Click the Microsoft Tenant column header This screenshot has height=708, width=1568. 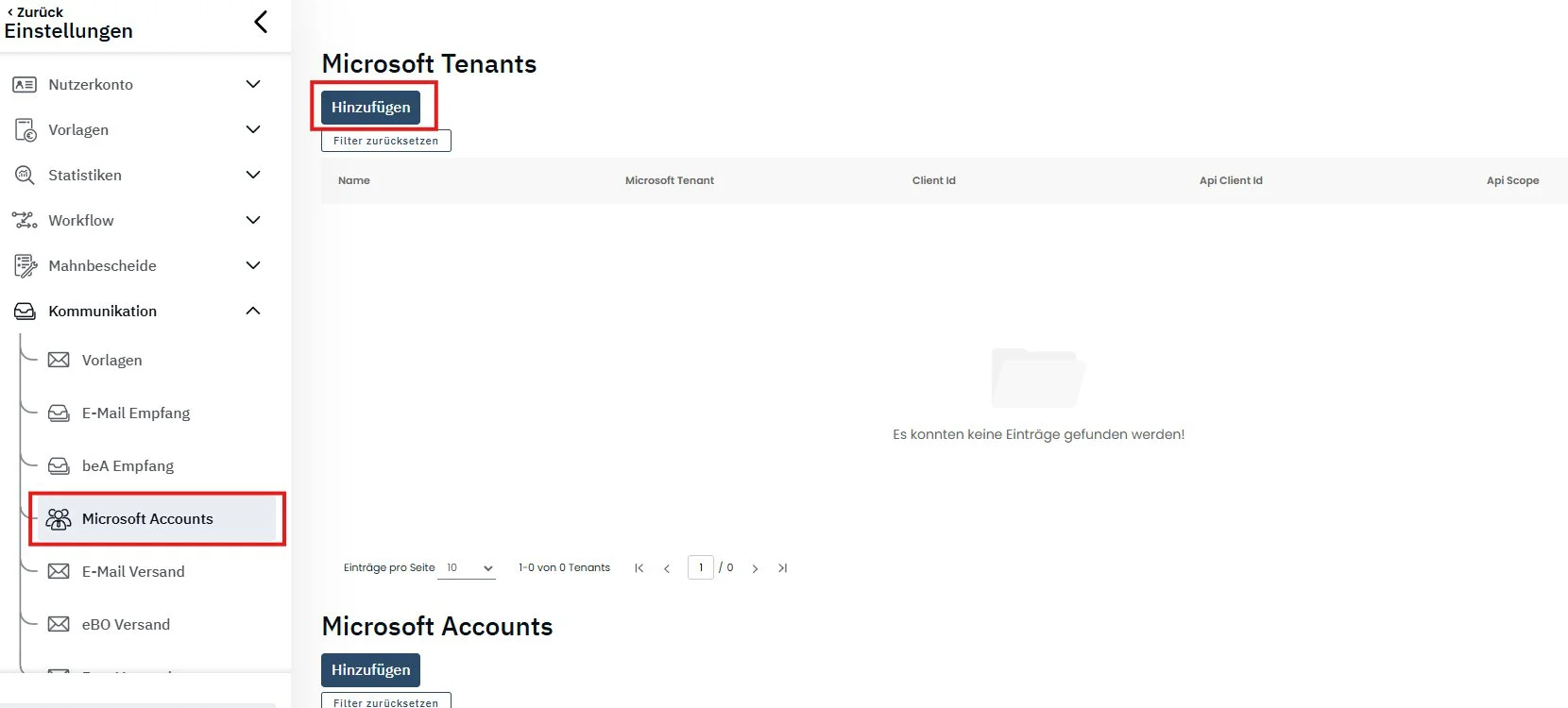(670, 180)
